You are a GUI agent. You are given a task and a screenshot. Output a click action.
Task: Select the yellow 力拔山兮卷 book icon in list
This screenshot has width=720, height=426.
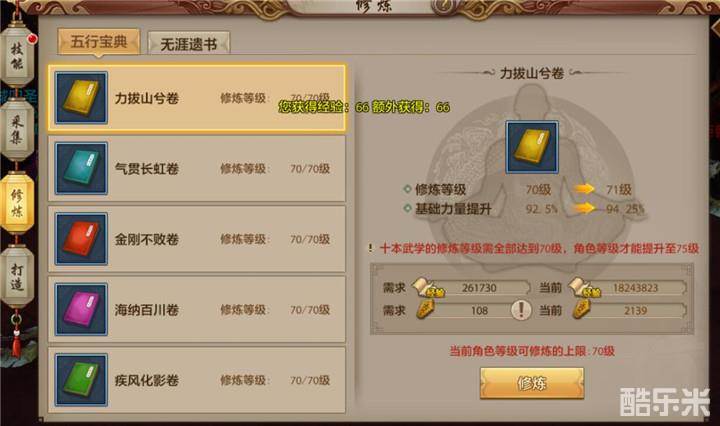[x=81, y=98]
